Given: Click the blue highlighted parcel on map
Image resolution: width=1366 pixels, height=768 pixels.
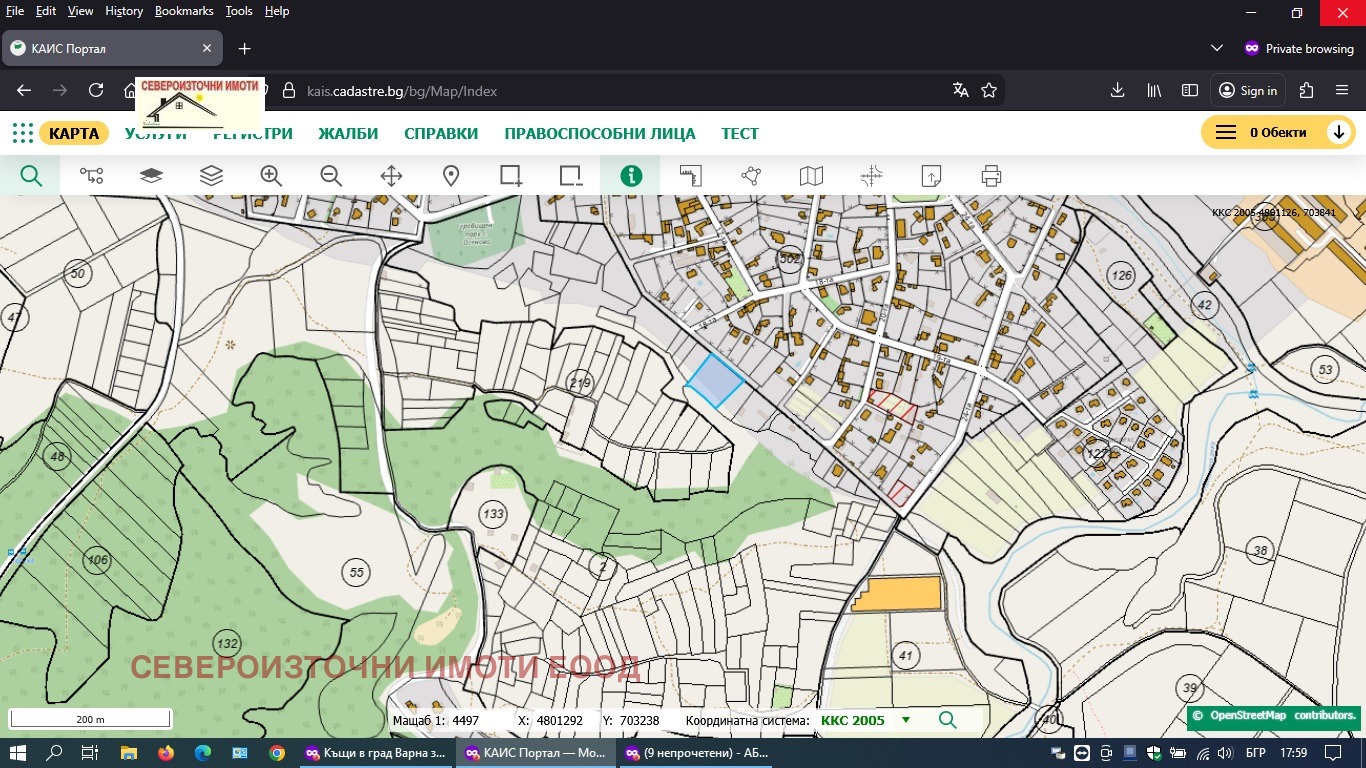Looking at the screenshot, I should point(715,381).
